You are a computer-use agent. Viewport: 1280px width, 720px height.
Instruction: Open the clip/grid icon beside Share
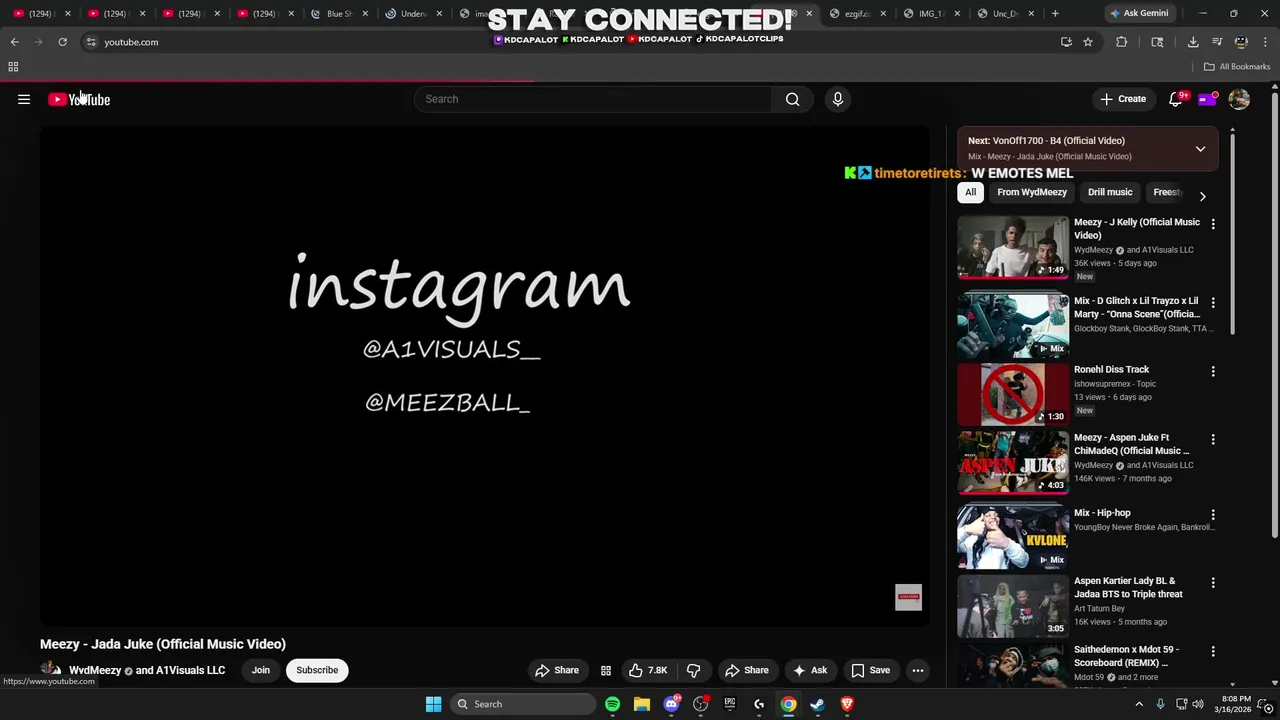click(605, 670)
